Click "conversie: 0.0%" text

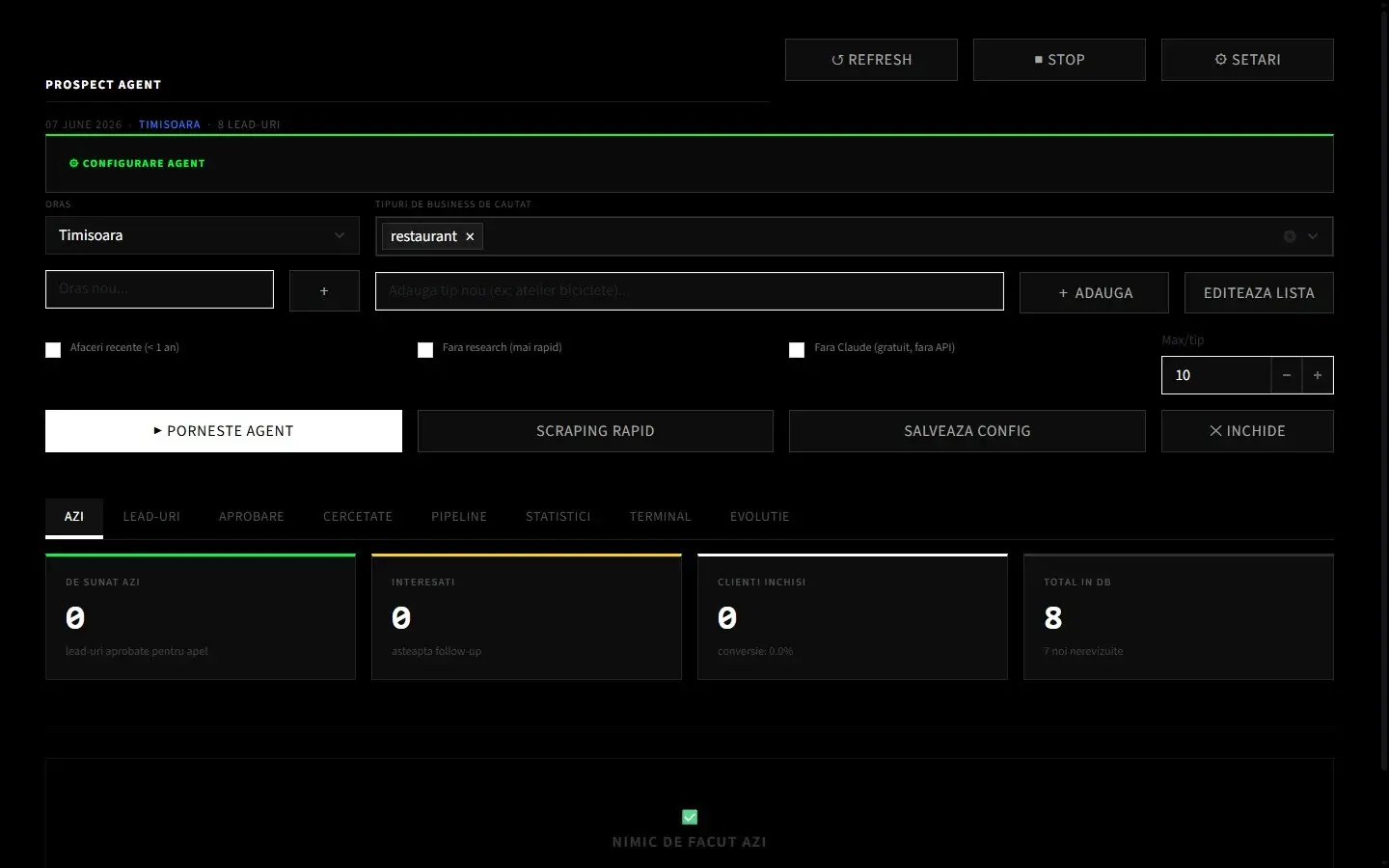click(x=755, y=651)
